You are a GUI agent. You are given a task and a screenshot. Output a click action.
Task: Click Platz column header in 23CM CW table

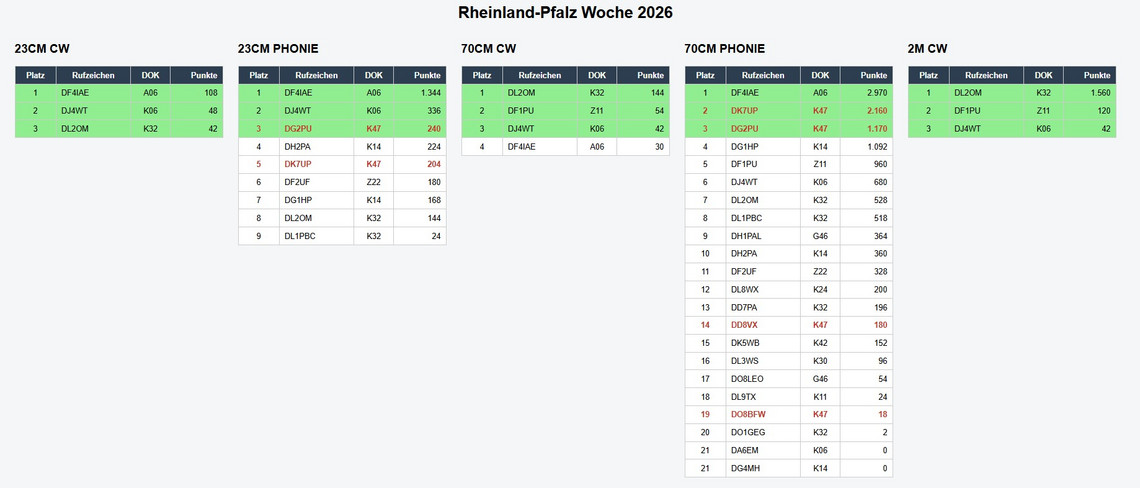point(35,75)
